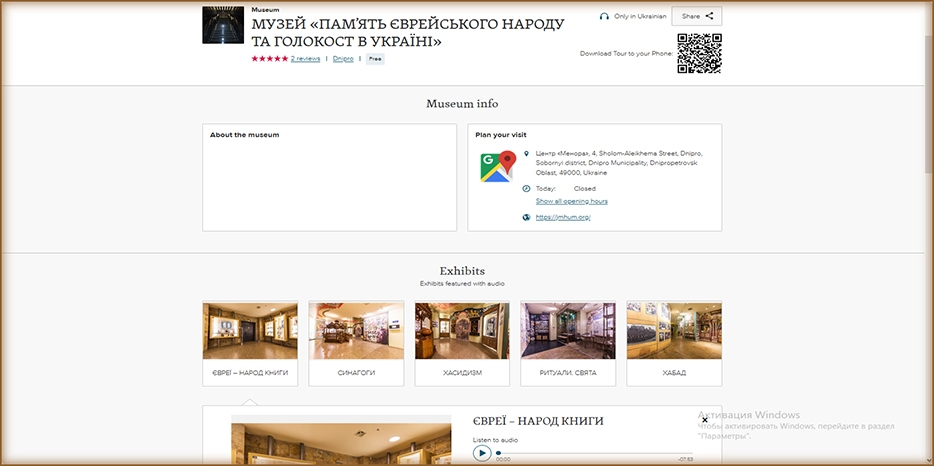Click the location pin icon beside address
Image resolution: width=934 pixels, height=466 pixels.
(x=526, y=153)
